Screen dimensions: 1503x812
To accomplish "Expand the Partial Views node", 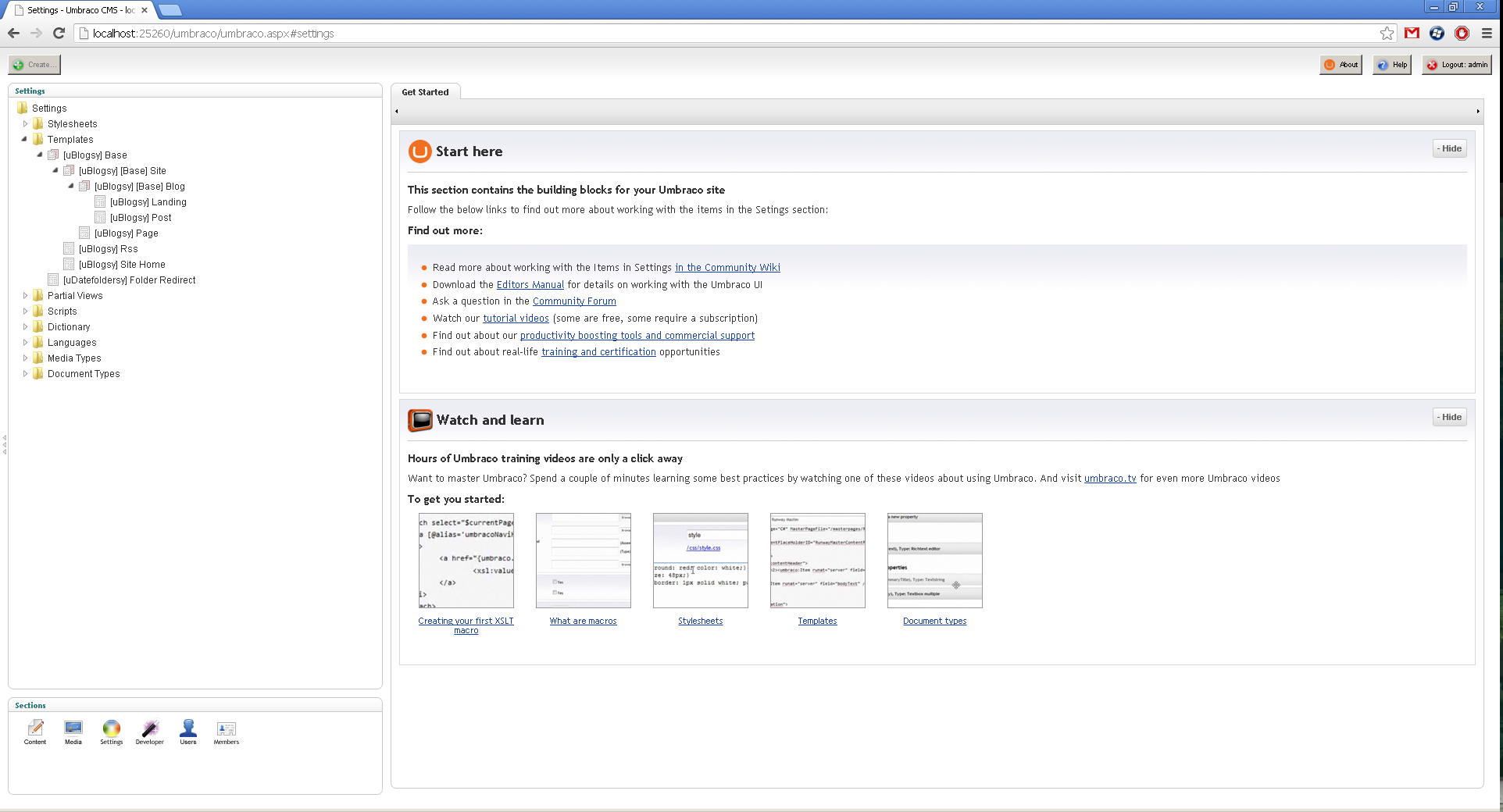I will (x=25, y=295).
